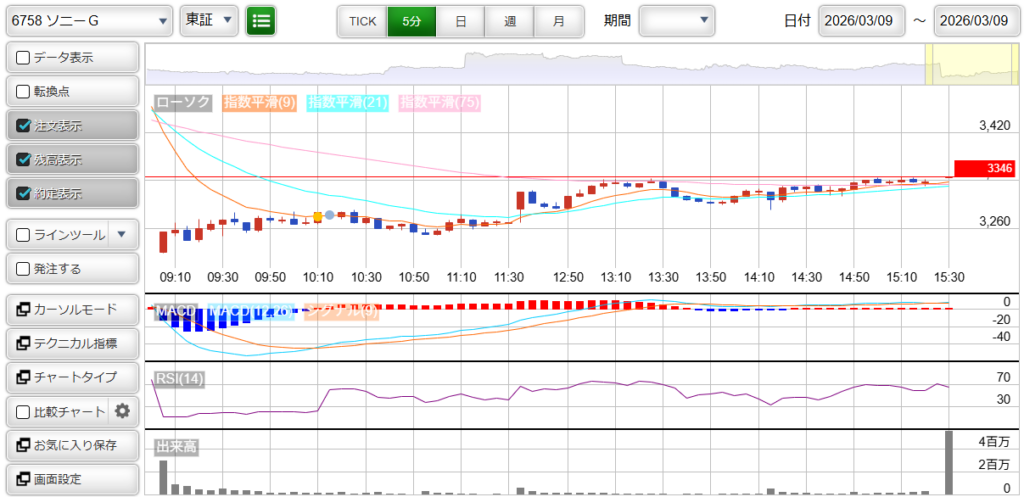Switch to the TICK timeframe tab
The height and width of the screenshot is (497, 1024).
point(362,20)
